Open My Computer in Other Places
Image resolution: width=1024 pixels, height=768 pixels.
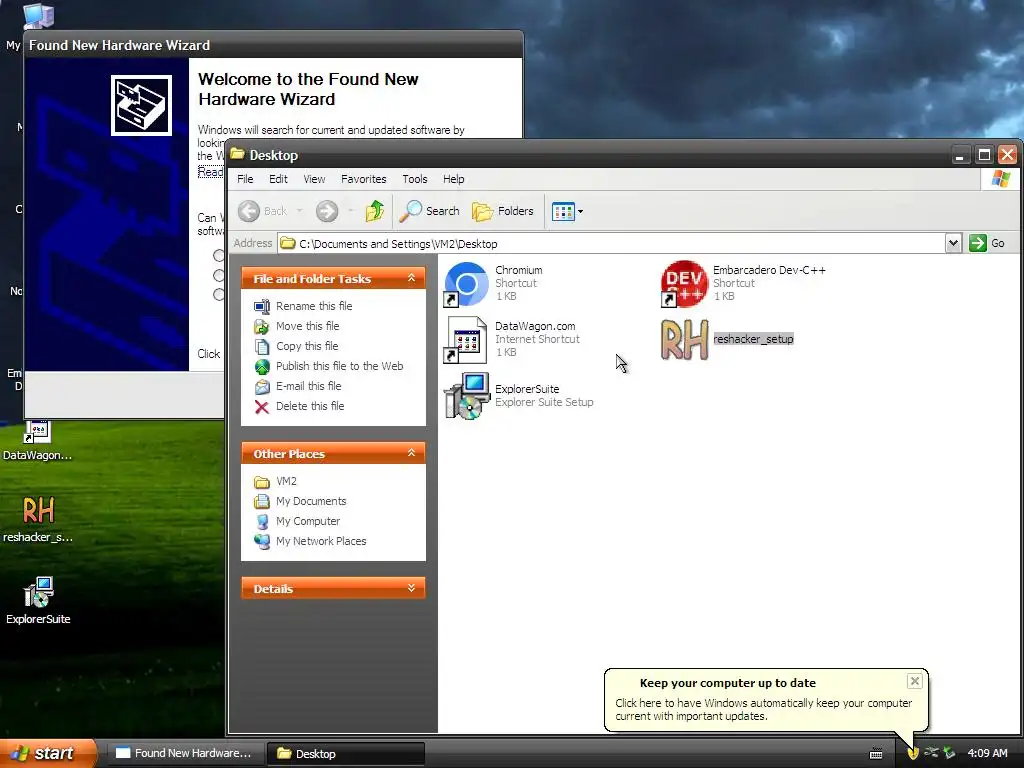pos(308,521)
